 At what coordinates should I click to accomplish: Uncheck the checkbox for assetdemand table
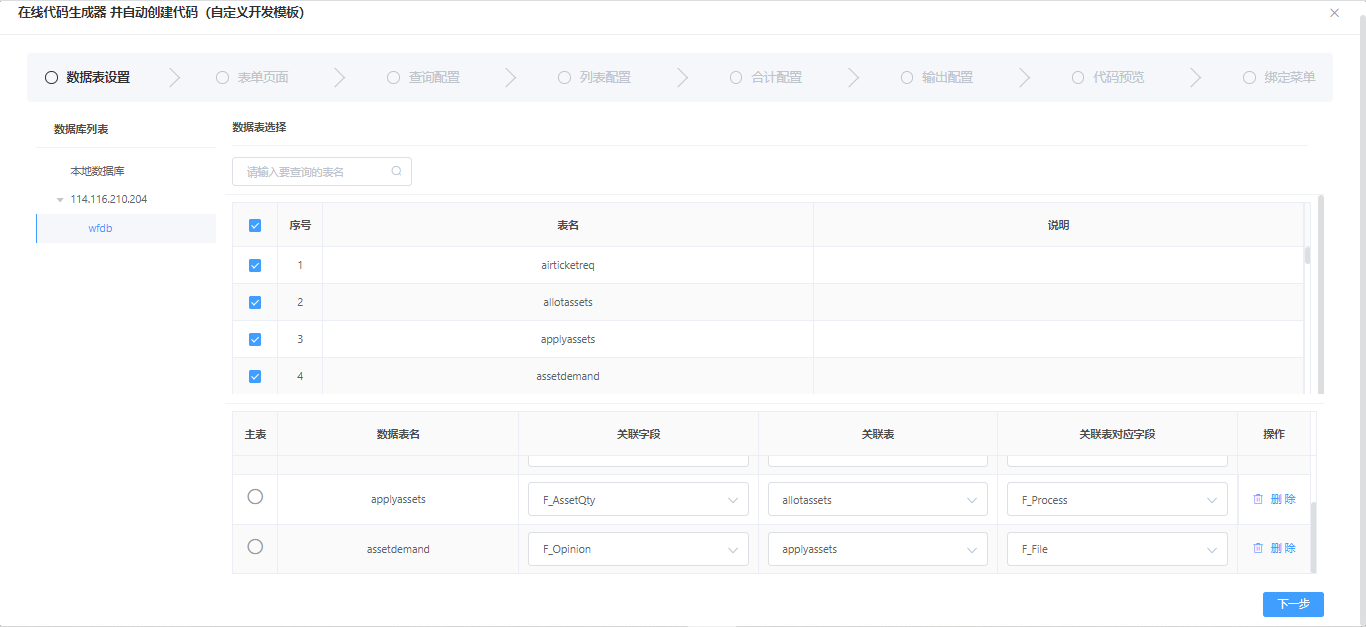point(255,376)
